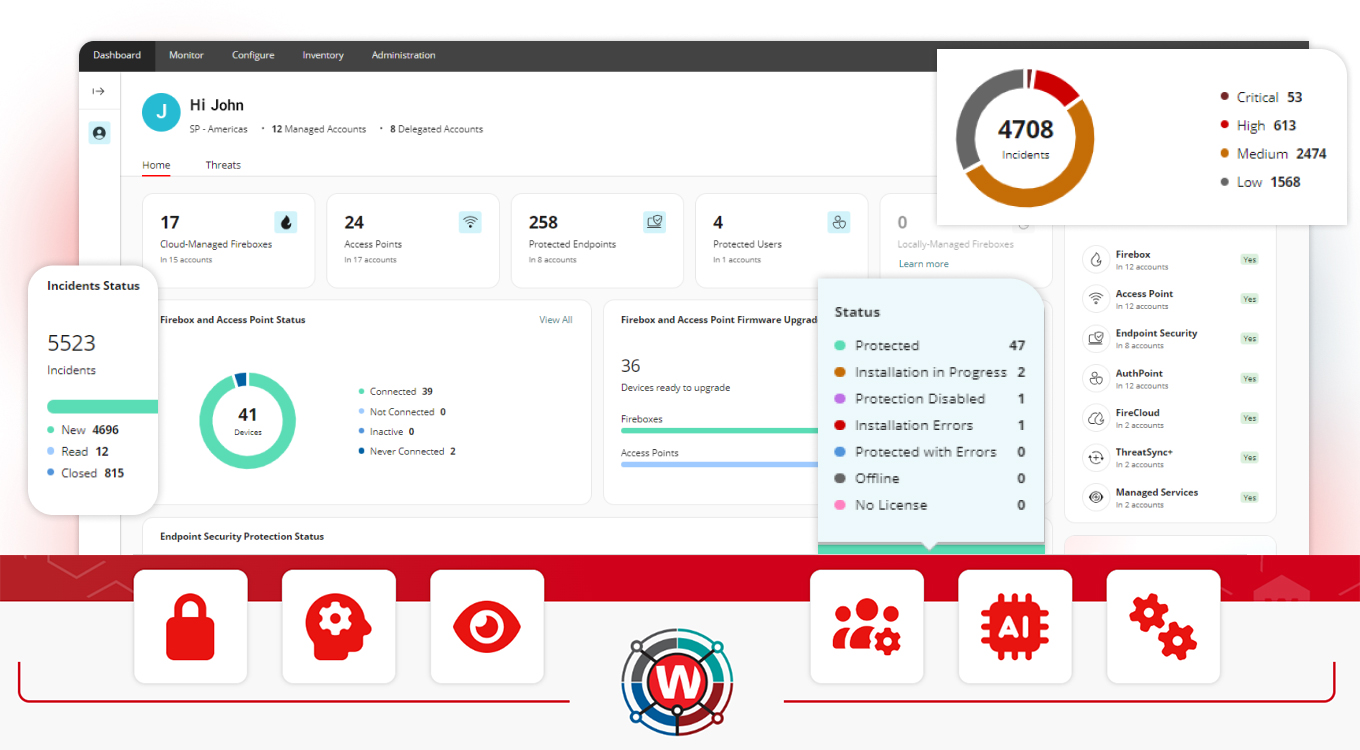
Task: Expand the sidebar arrow icon
Action: point(98,92)
